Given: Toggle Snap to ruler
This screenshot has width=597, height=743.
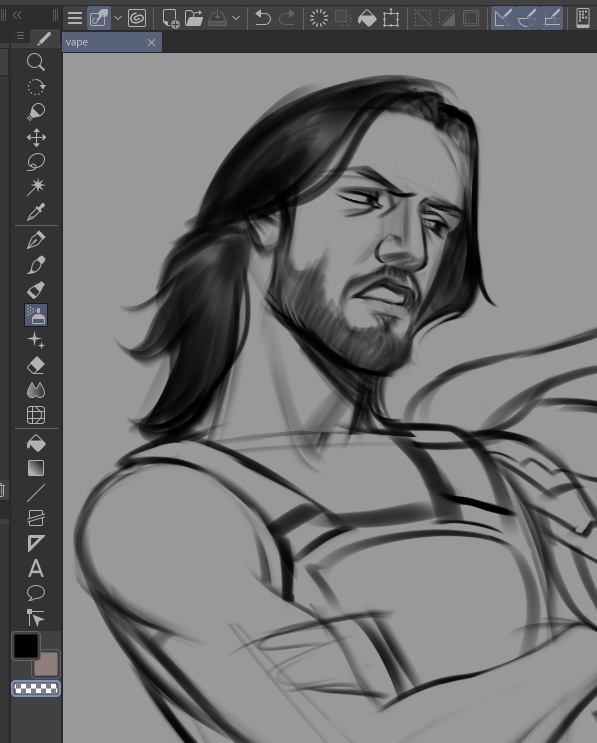Looking at the screenshot, I should [503, 18].
